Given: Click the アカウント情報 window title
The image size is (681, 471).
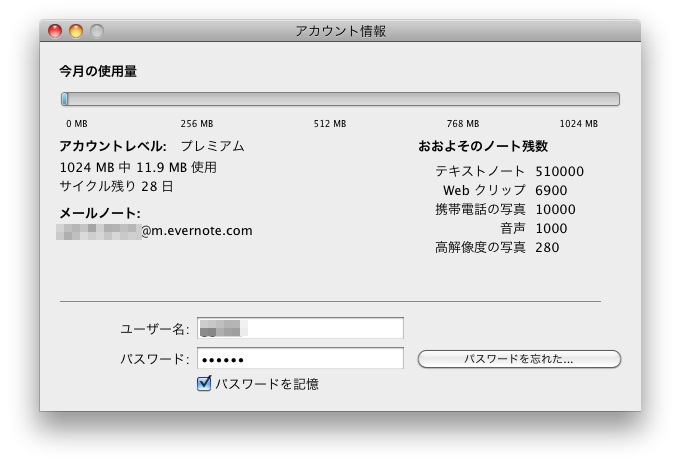Looking at the screenshot, I should pos(340,31).
